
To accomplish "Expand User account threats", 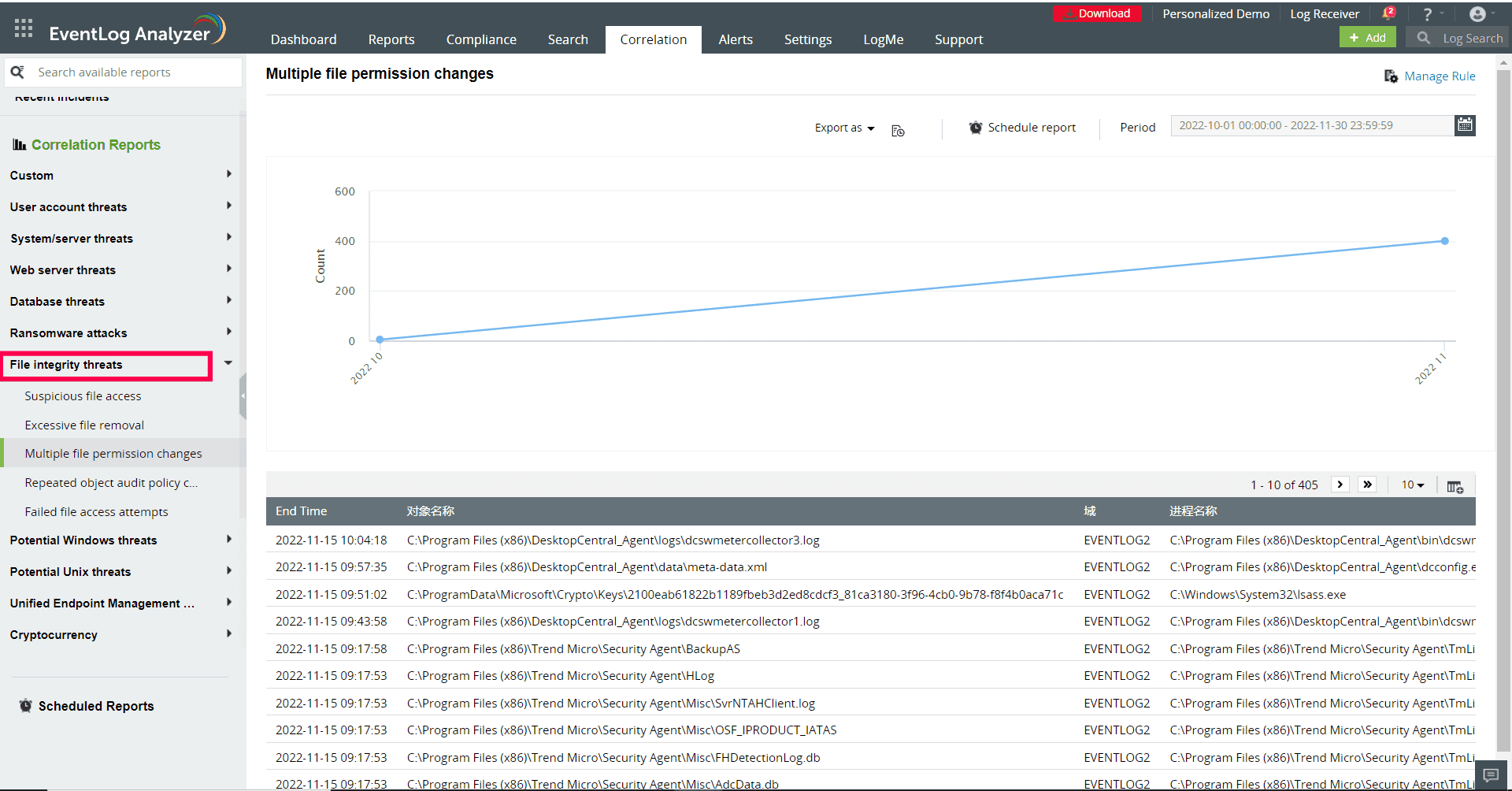I will (228, 206).
